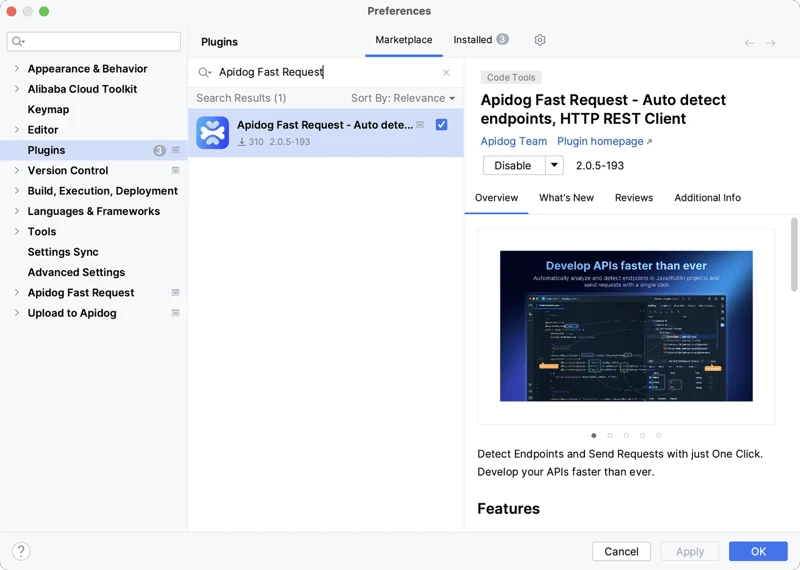Click project-level icon beside Version Control
Image resolution: width=800 pixels, height=570 pixels.
[x=176, y=170]
